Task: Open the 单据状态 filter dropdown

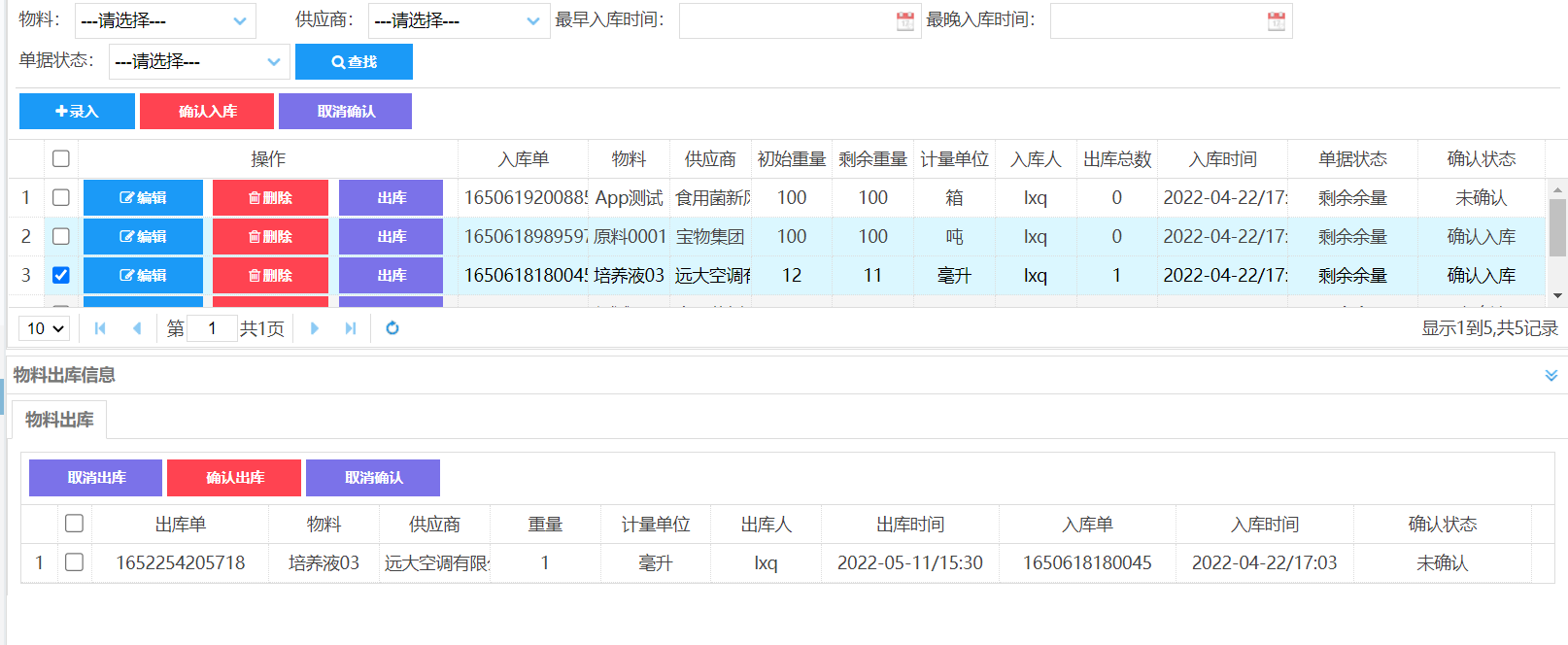Action: point(199,61)
